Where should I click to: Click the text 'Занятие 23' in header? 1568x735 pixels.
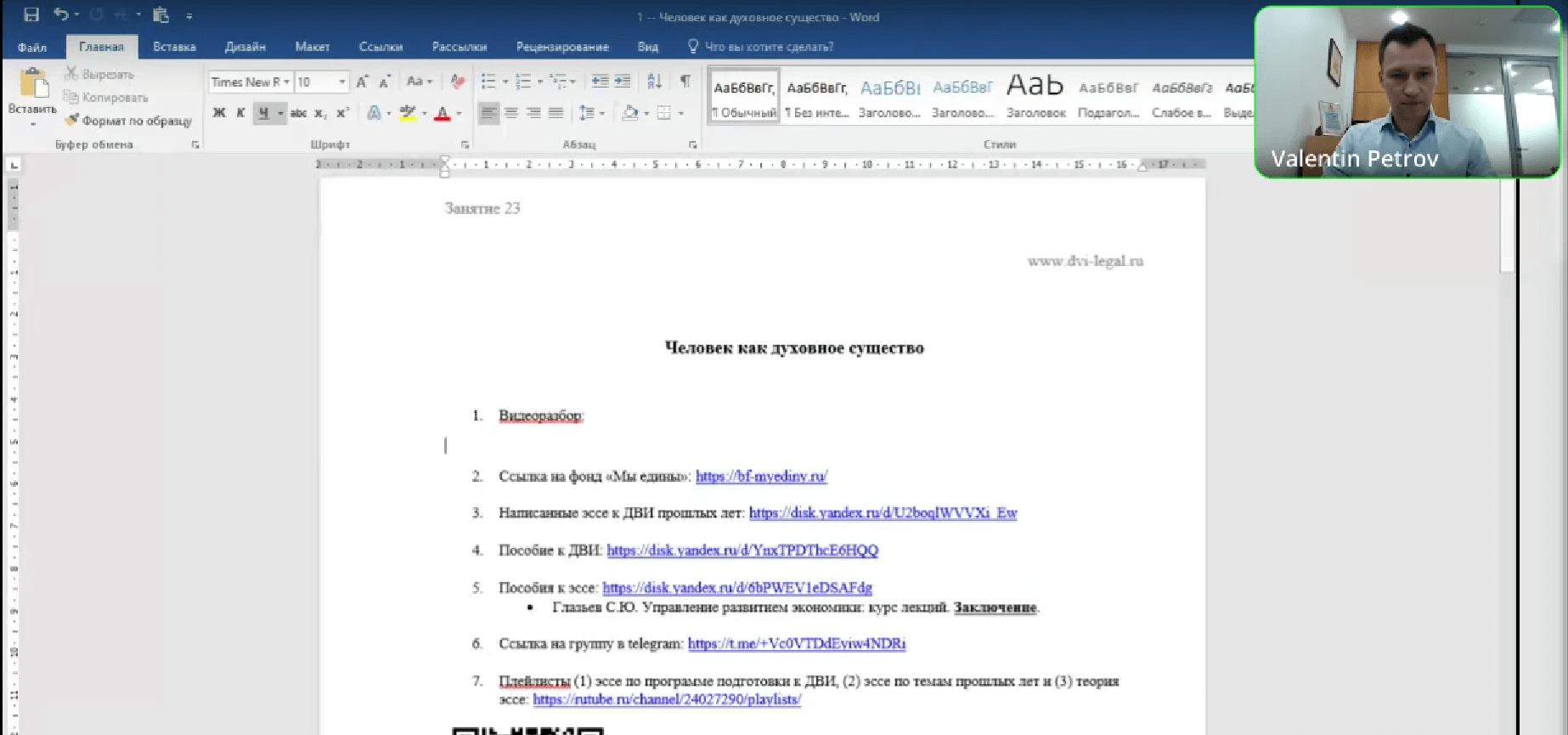tap(482, 208)
